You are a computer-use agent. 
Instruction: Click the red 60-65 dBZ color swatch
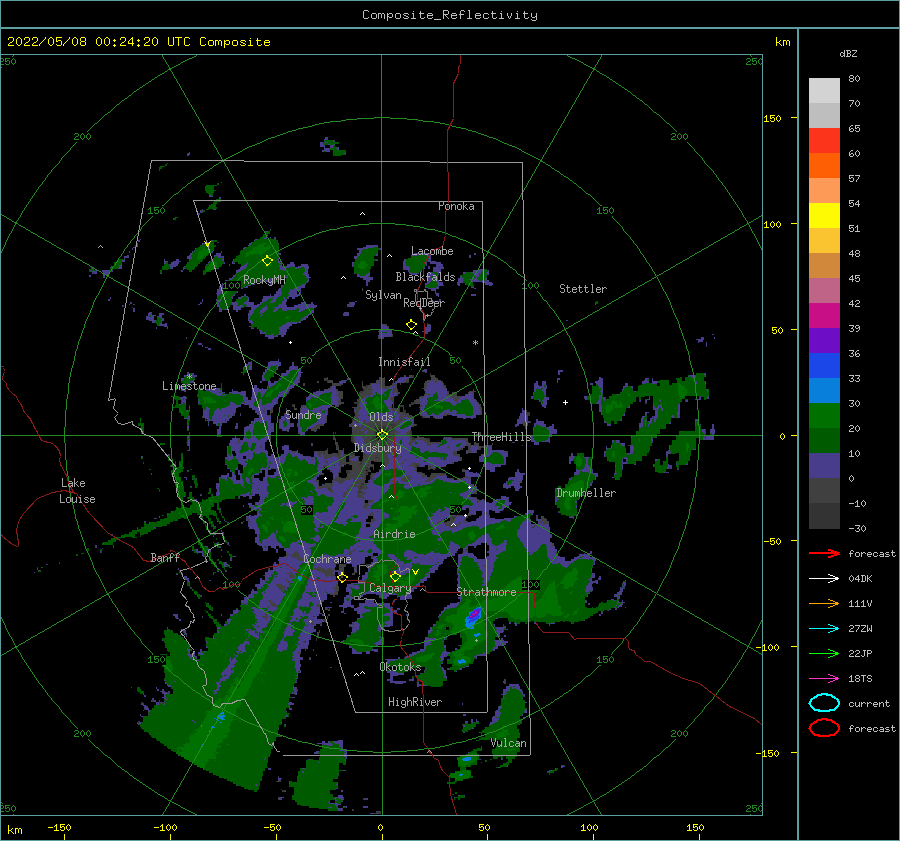click(x=824, y=141)
